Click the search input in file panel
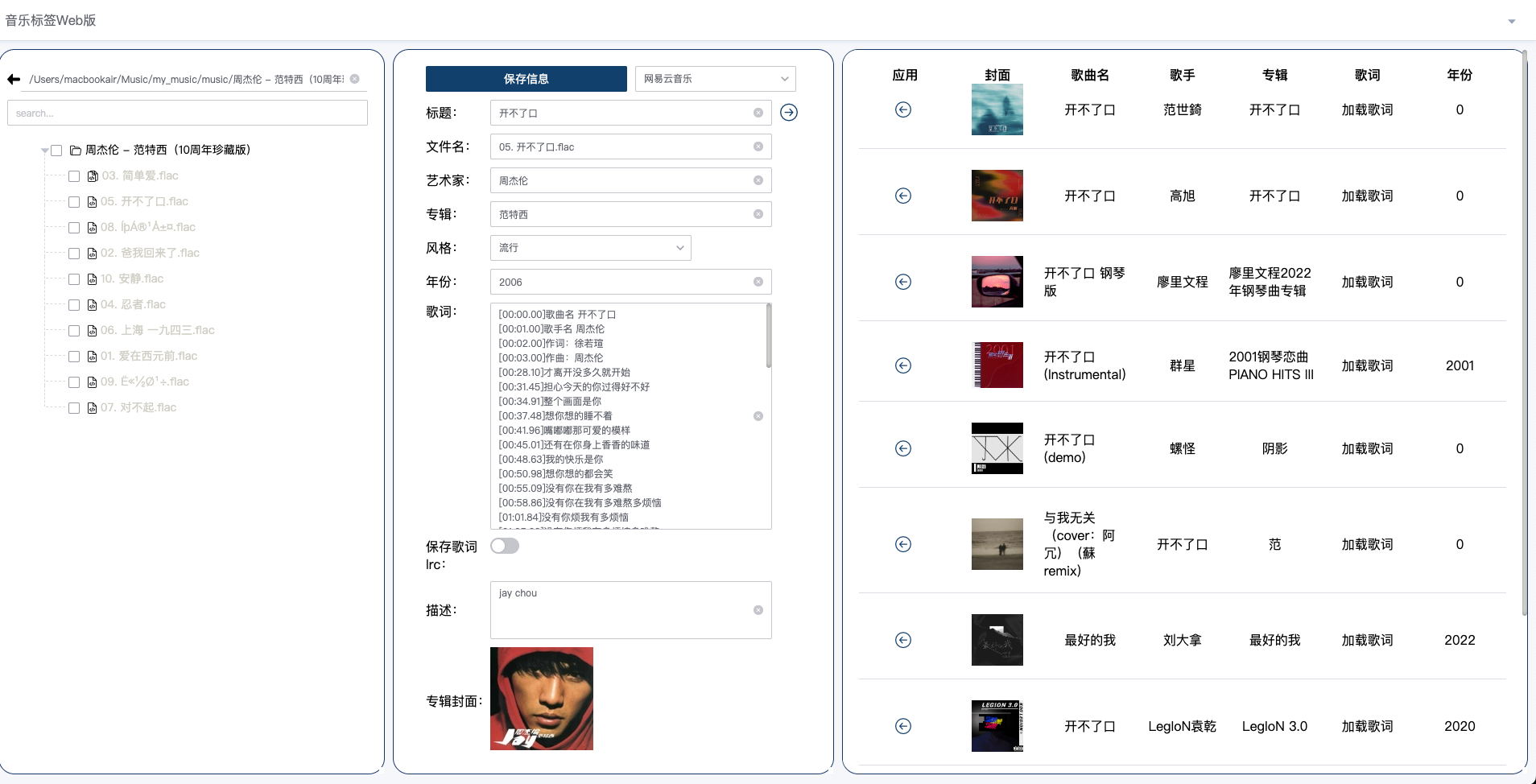The image size is (1536, 784). tap(188, 113)
